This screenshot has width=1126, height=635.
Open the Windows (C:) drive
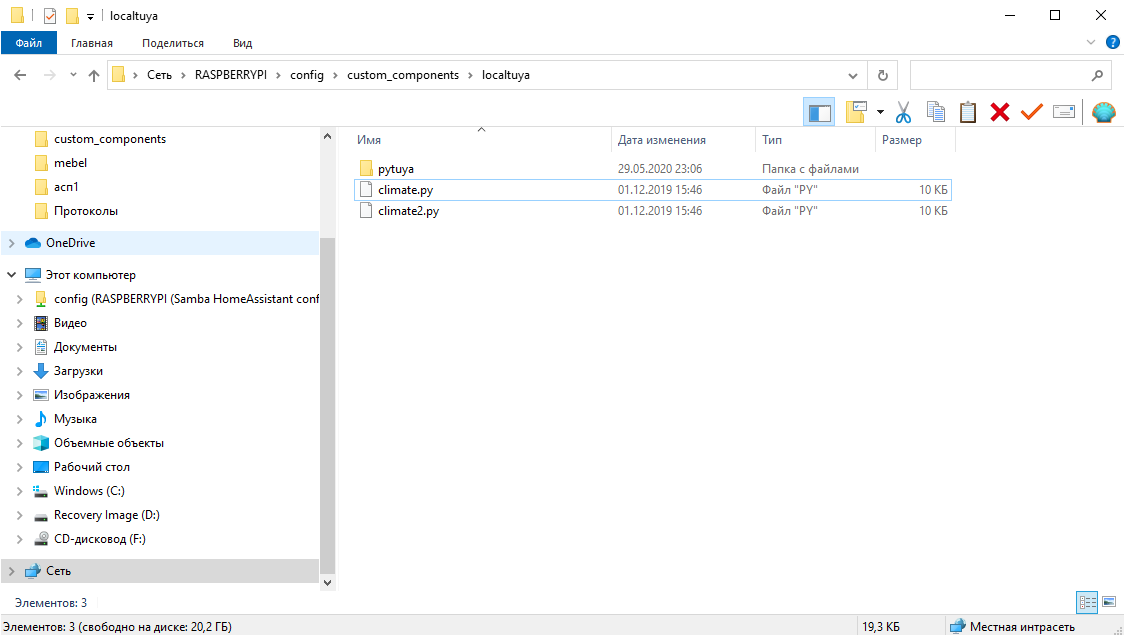89,491
